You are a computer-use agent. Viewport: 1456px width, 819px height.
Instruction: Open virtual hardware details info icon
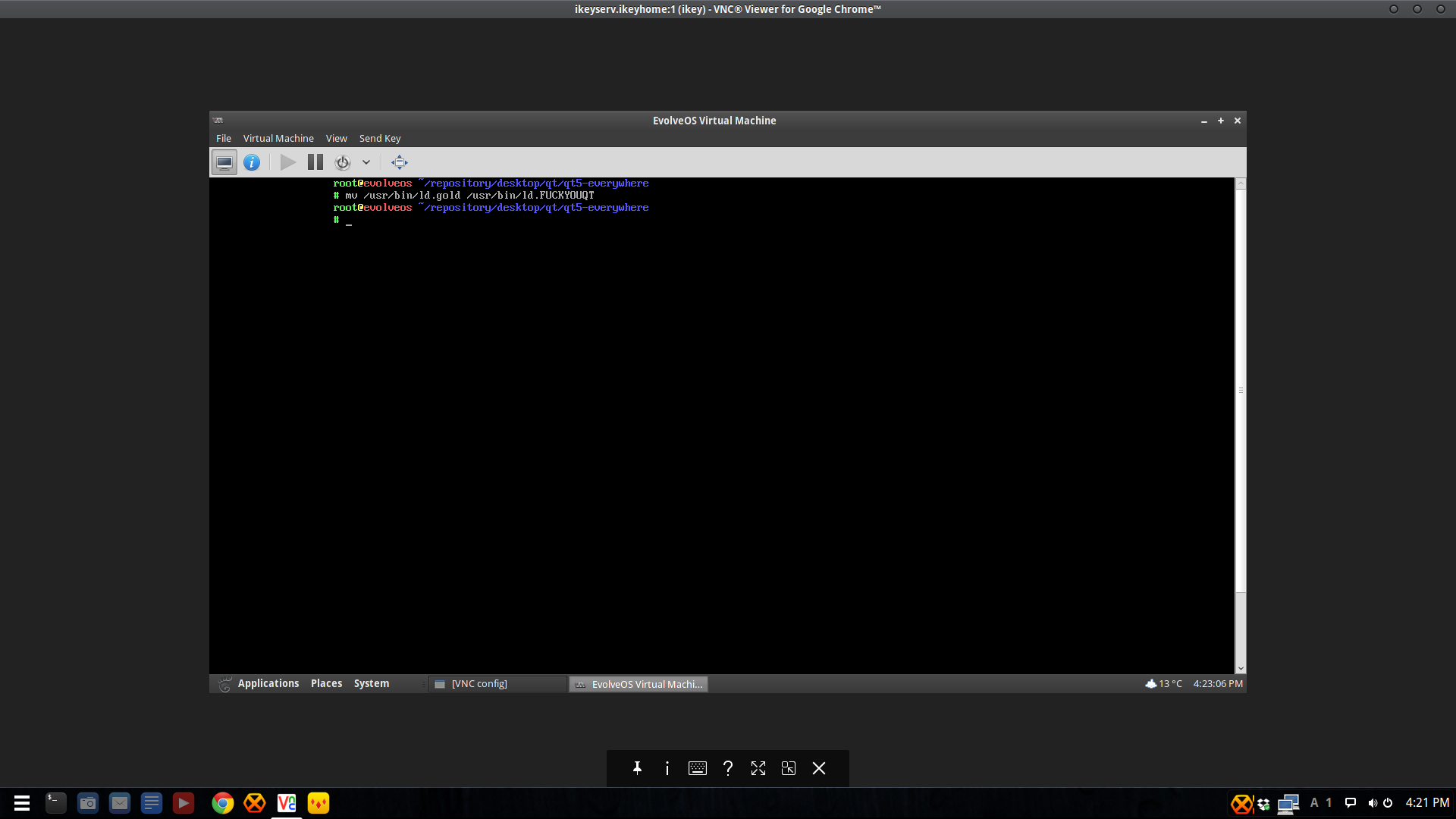252,162
